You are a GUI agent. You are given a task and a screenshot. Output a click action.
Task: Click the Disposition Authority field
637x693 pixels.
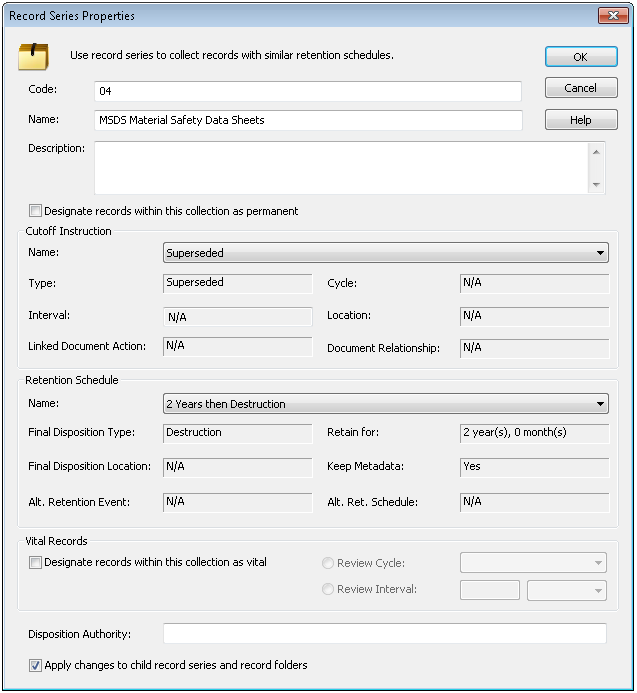385,634
